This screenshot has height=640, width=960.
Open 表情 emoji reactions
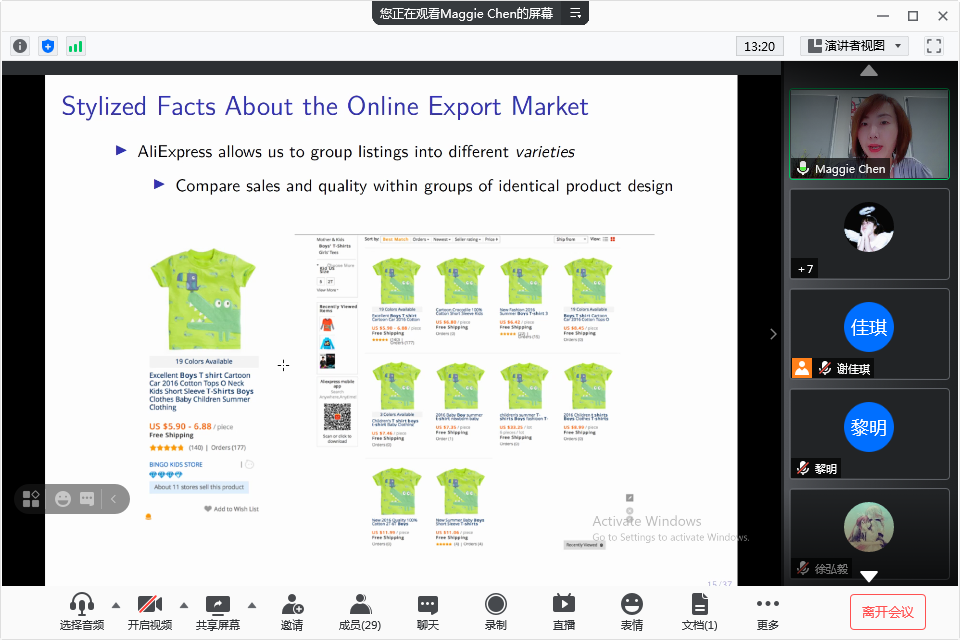632,612
